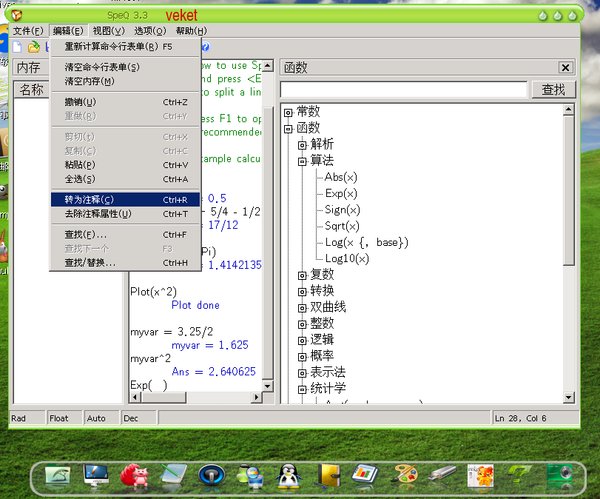
Task: Open the penguin app in the dock
Action: pyautogui.click(x=287, y=475)
